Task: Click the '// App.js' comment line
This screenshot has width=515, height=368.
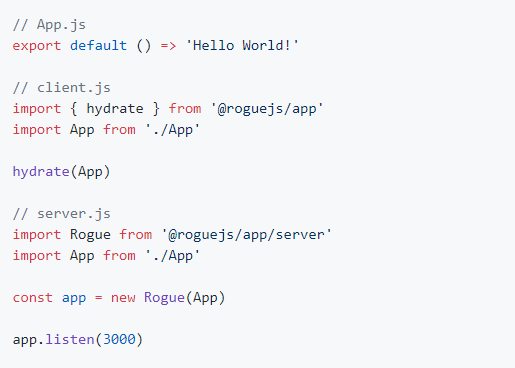Action: click(49, 25)
